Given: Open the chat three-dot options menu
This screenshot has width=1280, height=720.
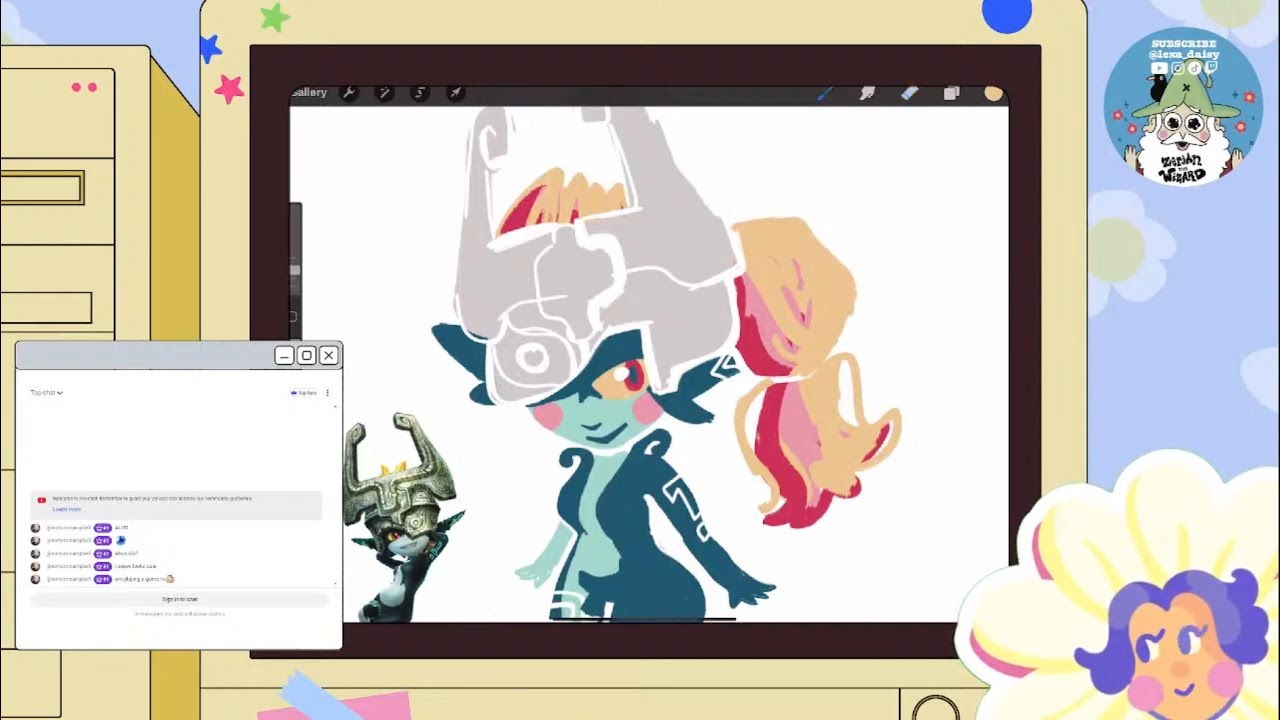Looking at the screenshot, I should click(327, 393).
